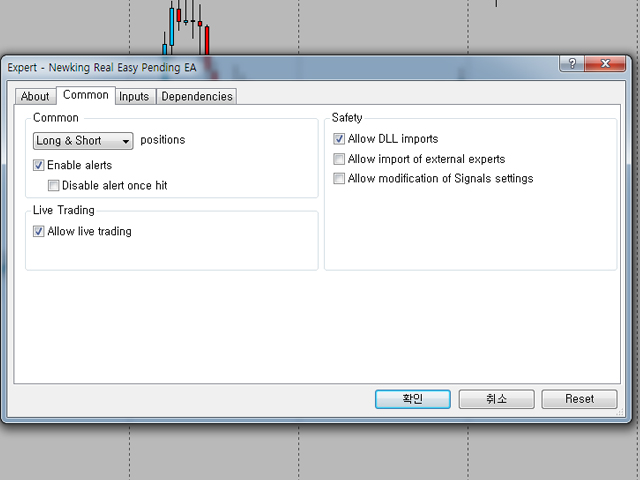
Task: Click the help question mark icon
Action: (572, 63)
